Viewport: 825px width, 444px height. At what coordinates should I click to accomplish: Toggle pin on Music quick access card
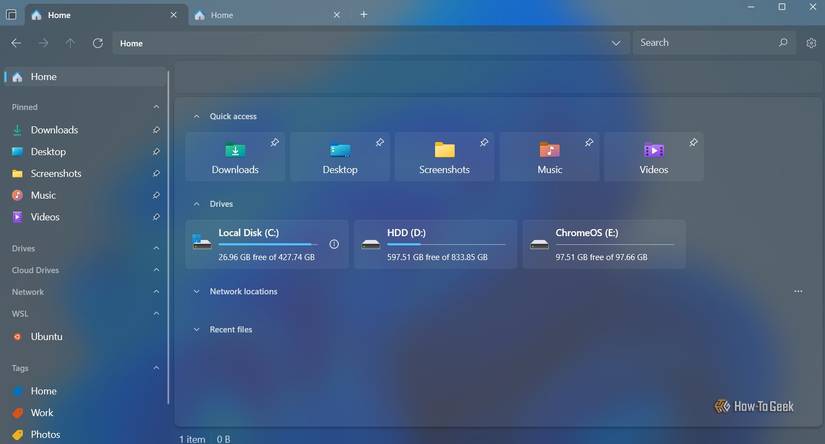coord(589,143)
